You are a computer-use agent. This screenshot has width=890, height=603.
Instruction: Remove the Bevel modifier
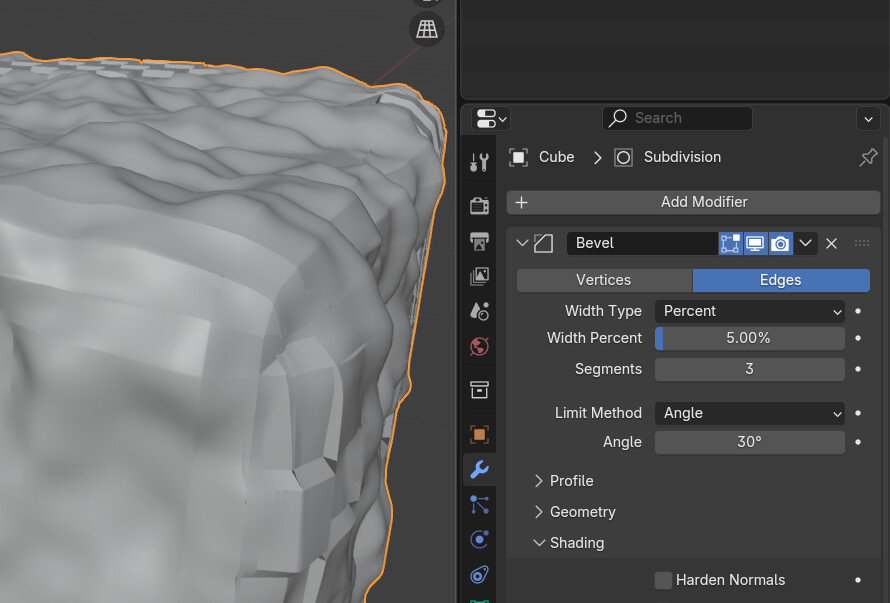832,244
